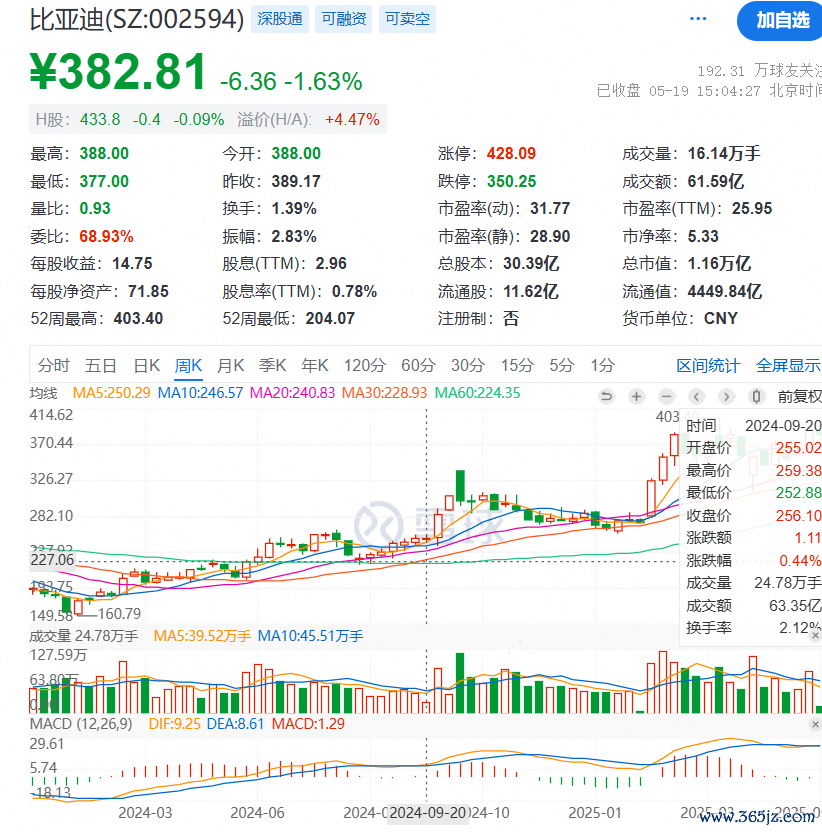
Task: Switch to the 分时 chart tab
Action: [54, 365]
